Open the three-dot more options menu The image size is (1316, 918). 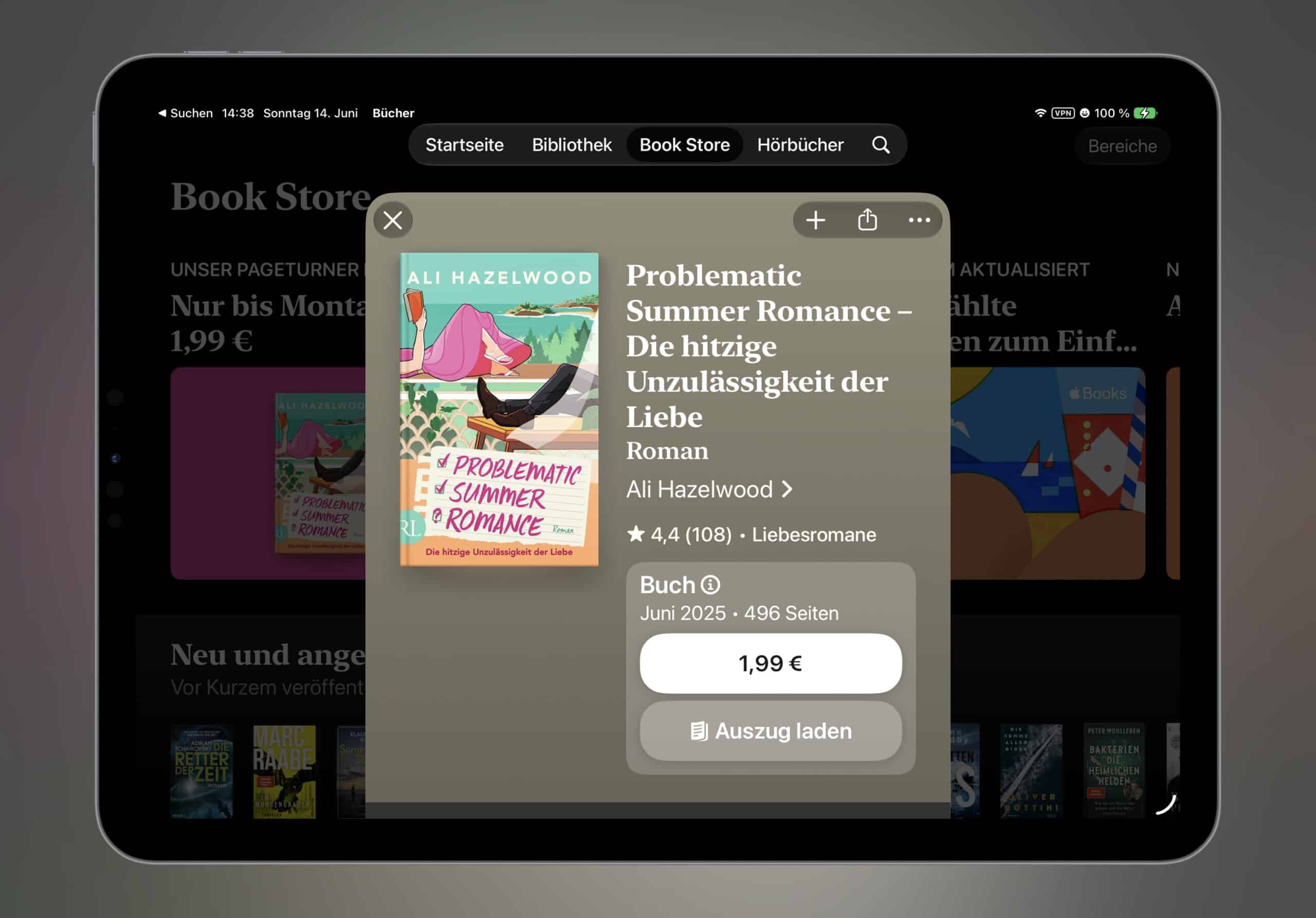pyautogui.click(x=919, y=220)
